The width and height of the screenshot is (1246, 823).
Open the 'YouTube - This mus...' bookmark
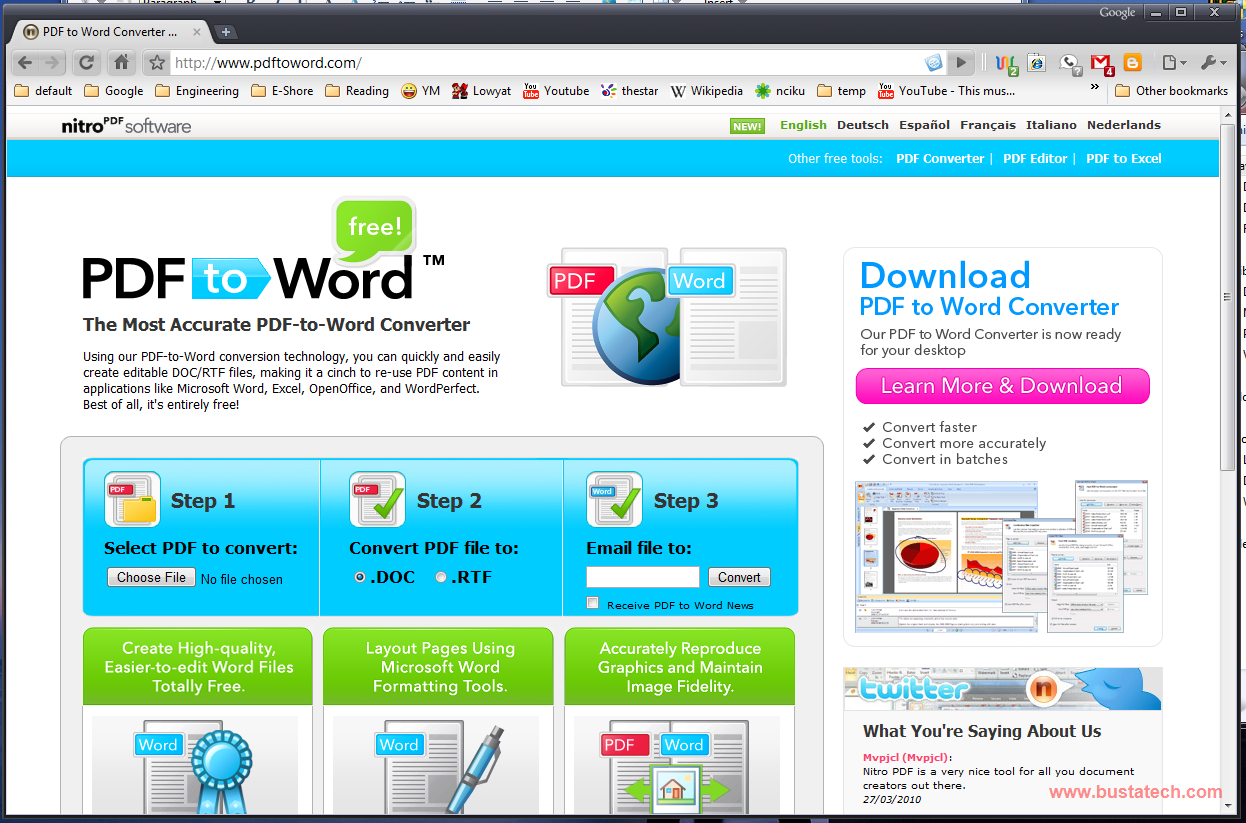(x=947, y=91)
